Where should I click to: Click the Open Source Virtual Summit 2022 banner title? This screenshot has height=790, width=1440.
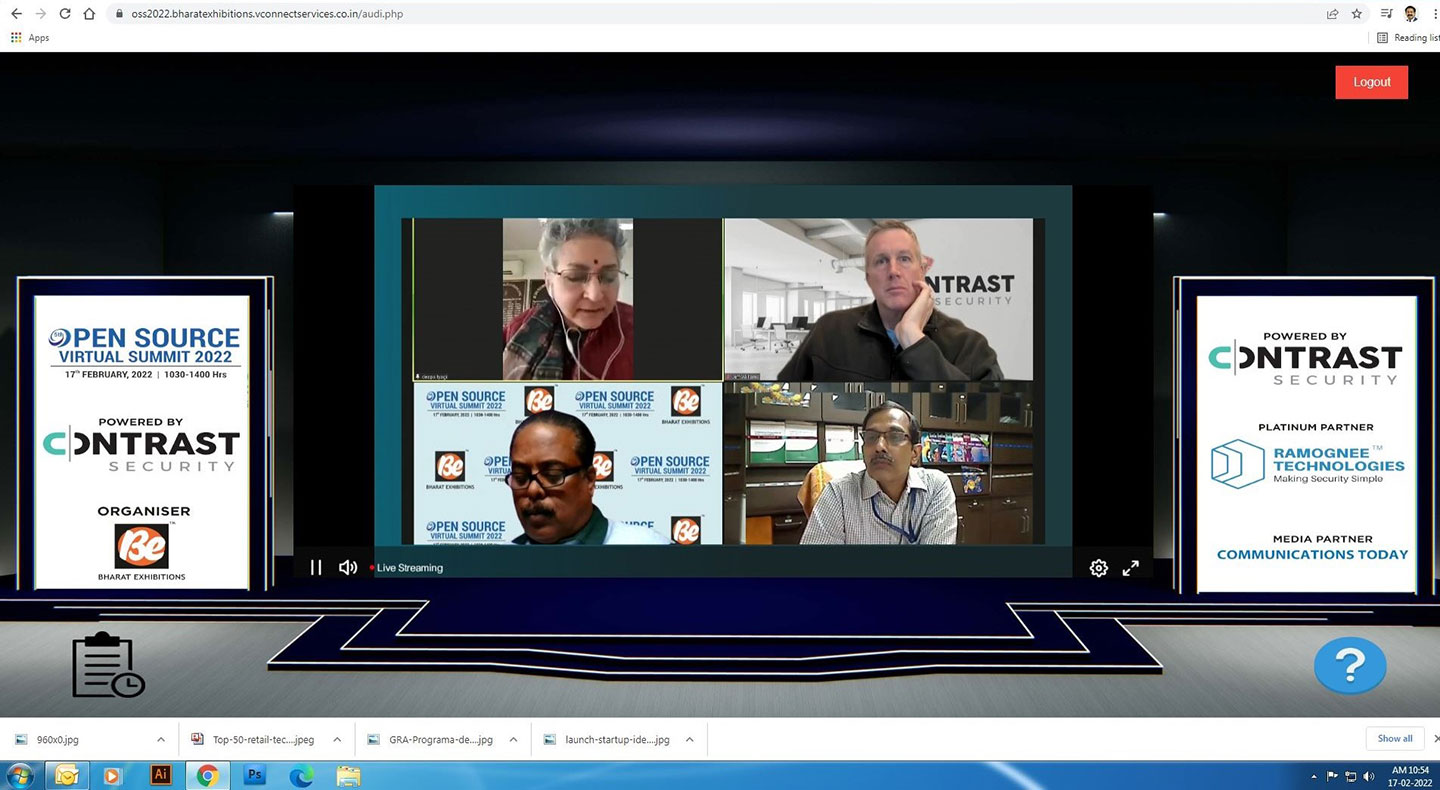click(x=145, y=346)
